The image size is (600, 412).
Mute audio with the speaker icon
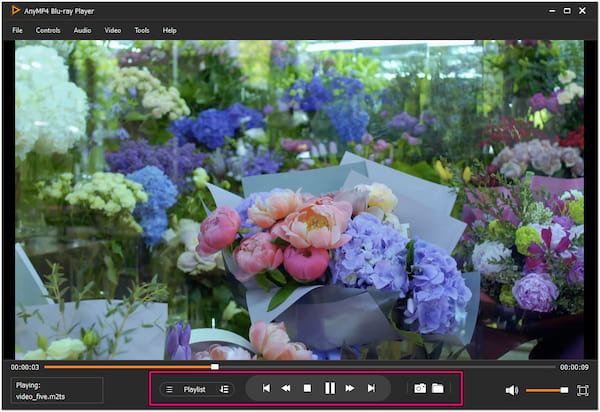[512, 390]
